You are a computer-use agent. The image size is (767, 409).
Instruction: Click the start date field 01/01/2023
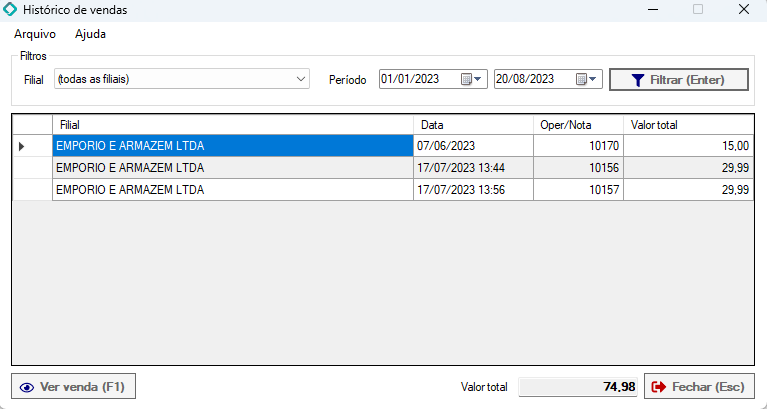[x=418, y=79]
